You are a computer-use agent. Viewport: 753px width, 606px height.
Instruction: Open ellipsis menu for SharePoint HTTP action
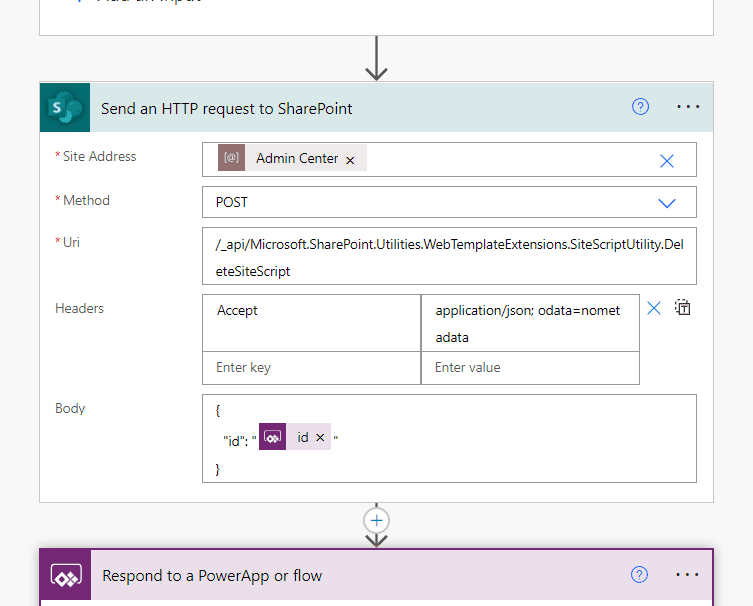click(688, 107)
